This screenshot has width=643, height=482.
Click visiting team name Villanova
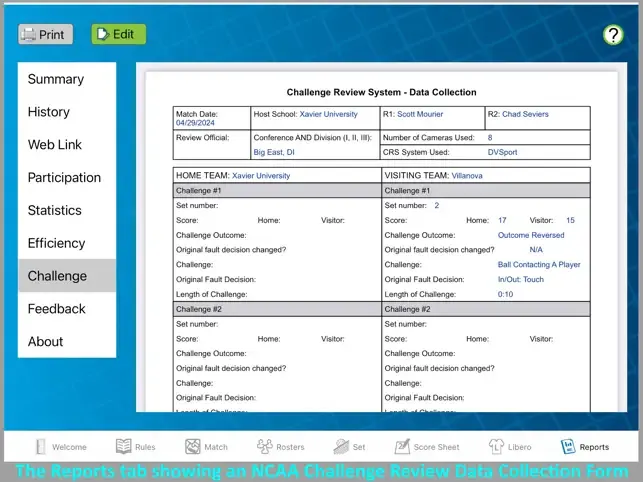tap(467, 176)
